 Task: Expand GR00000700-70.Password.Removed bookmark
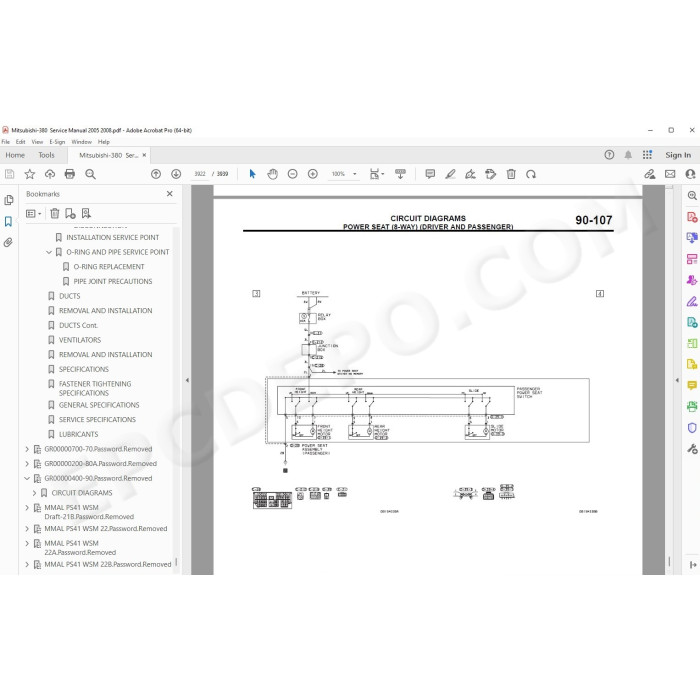[27, 449]
